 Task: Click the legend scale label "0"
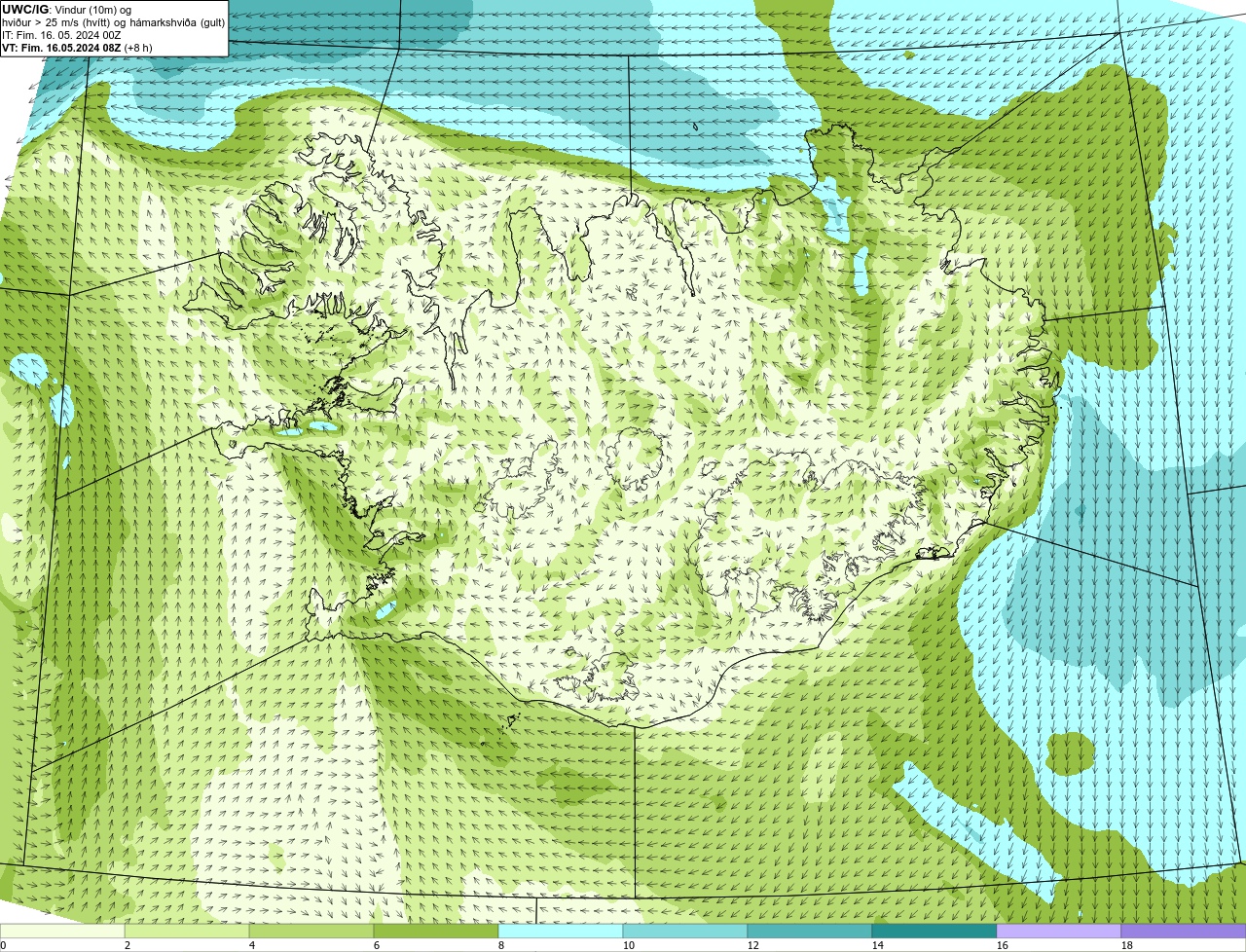4,945
